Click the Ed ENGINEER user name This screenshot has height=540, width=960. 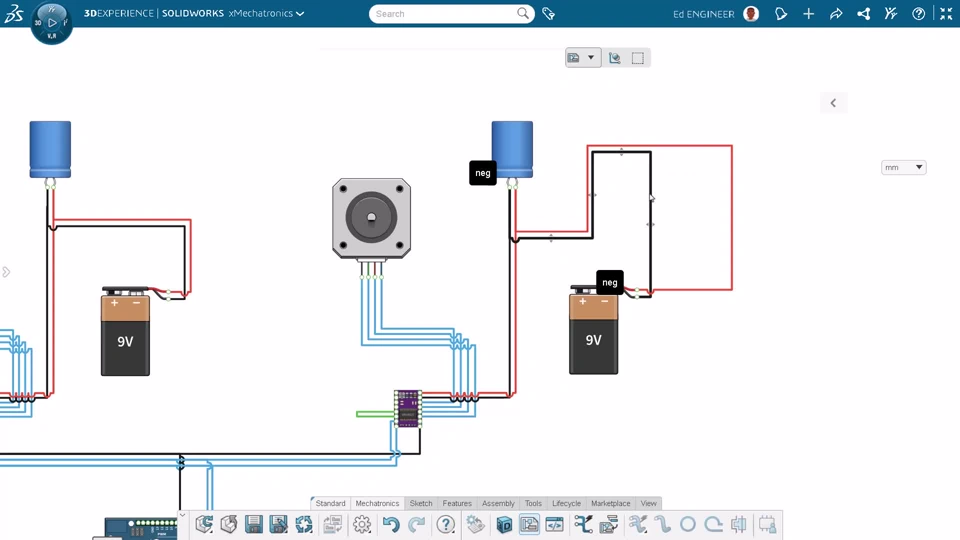[x=703, y=13]
